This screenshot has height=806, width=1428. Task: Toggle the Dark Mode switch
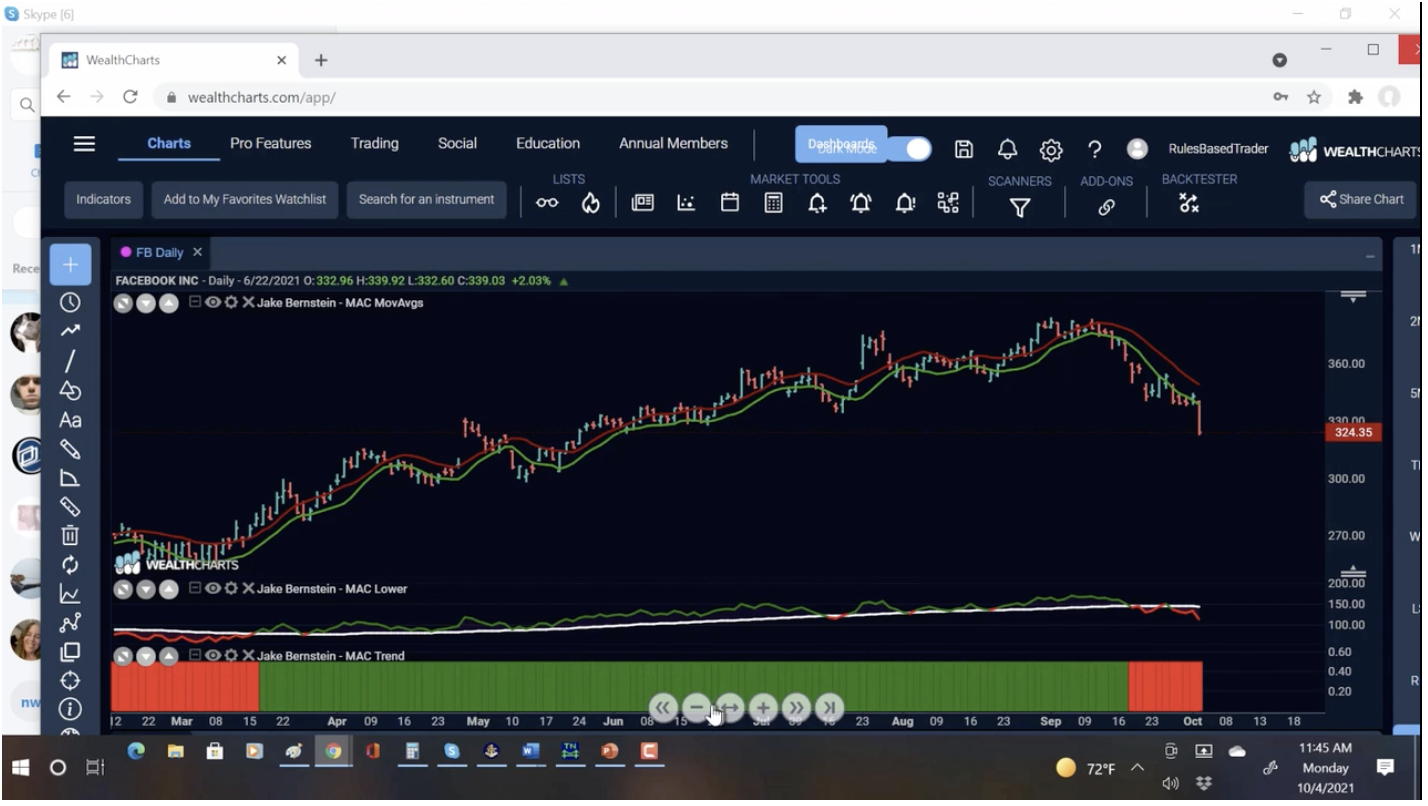pyautogui.click(x=908, y=149)
